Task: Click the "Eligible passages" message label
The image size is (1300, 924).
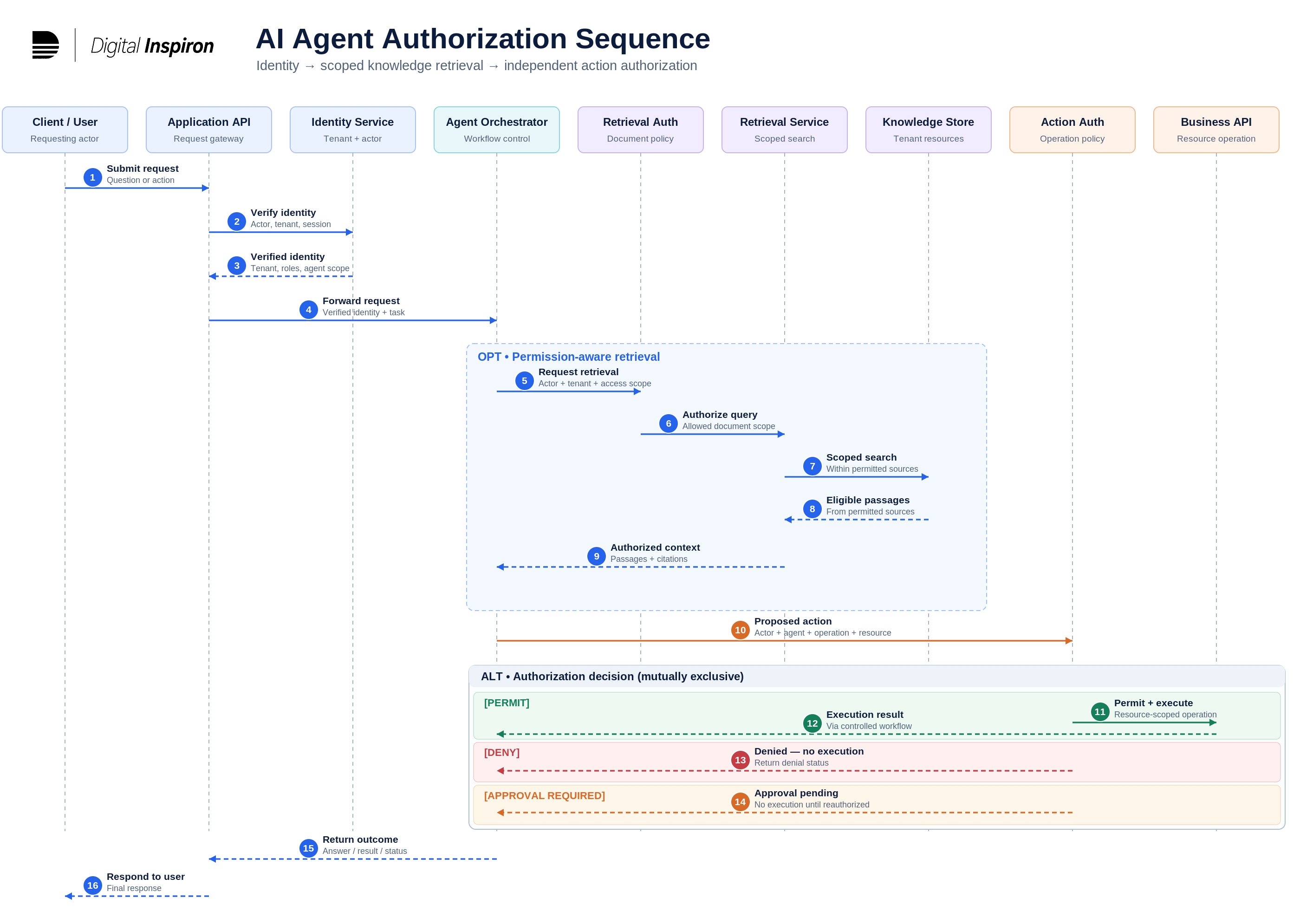Action: [868, 500]
